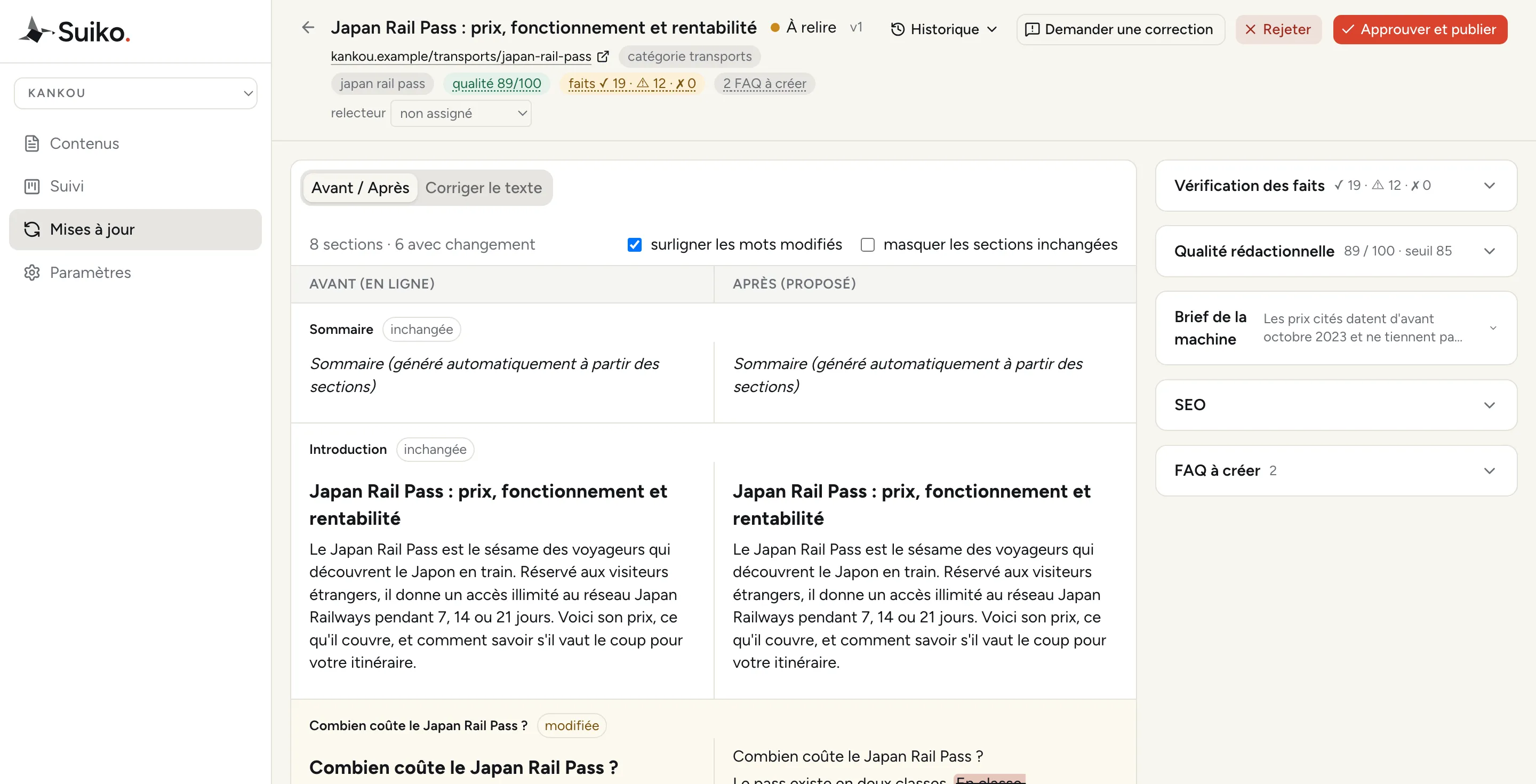
Task: Click Combien coûte le Japan Rail Pass ? section label
Action: [418, 725]
